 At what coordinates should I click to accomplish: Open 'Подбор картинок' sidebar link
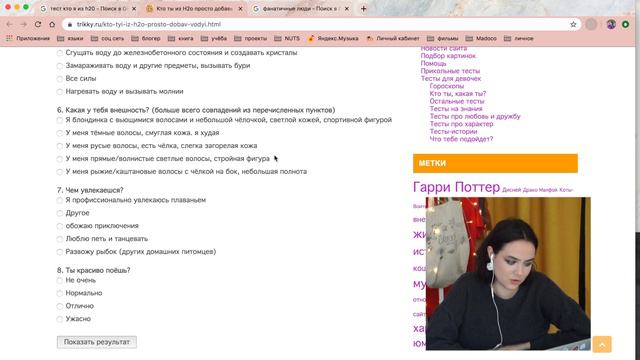tap(448, 56)
